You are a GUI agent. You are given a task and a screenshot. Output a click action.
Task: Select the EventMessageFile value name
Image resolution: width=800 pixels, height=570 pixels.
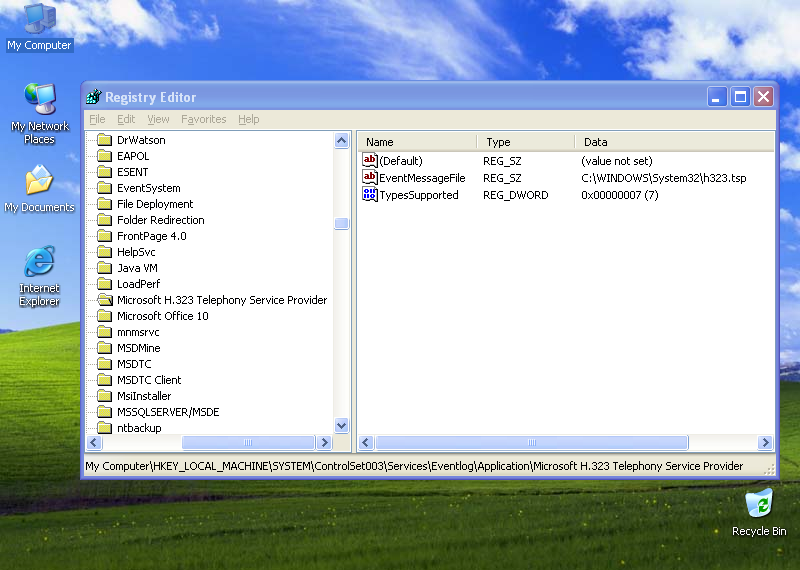[422, 178]
